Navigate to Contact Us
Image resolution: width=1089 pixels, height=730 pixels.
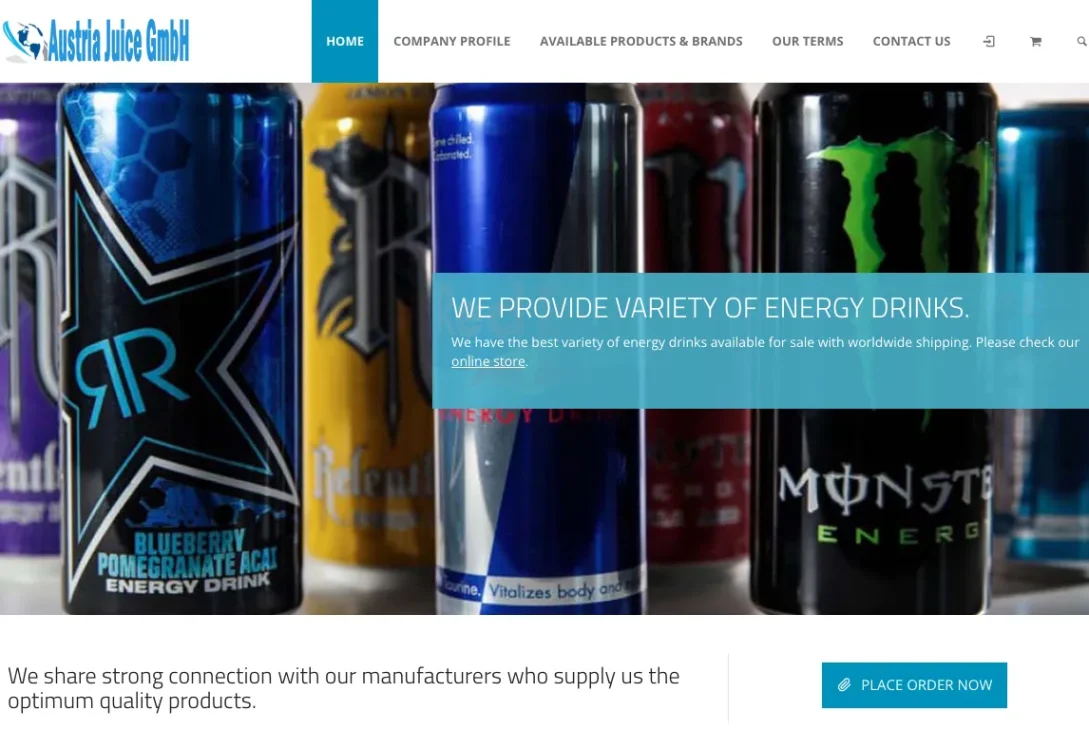[x=911, y=41]
